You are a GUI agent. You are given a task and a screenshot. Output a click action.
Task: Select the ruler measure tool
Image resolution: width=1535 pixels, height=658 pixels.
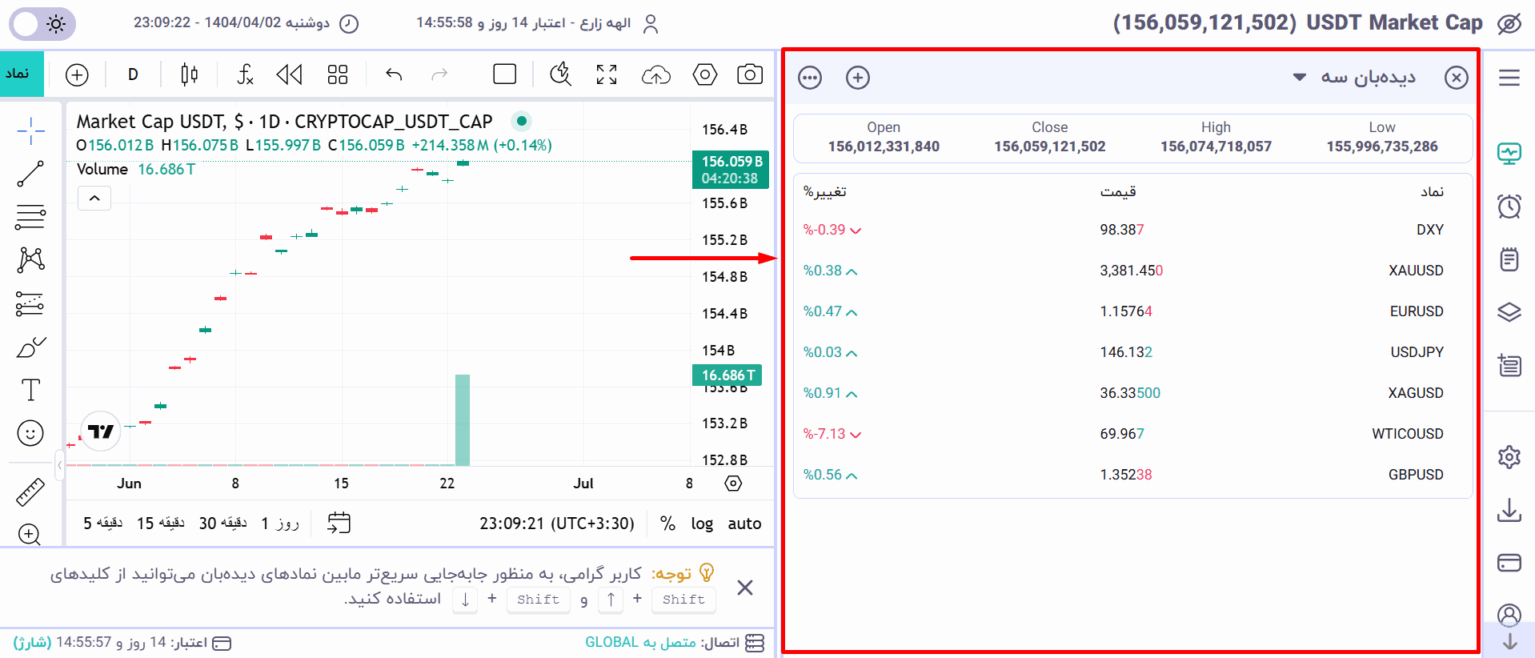(31, 492)
